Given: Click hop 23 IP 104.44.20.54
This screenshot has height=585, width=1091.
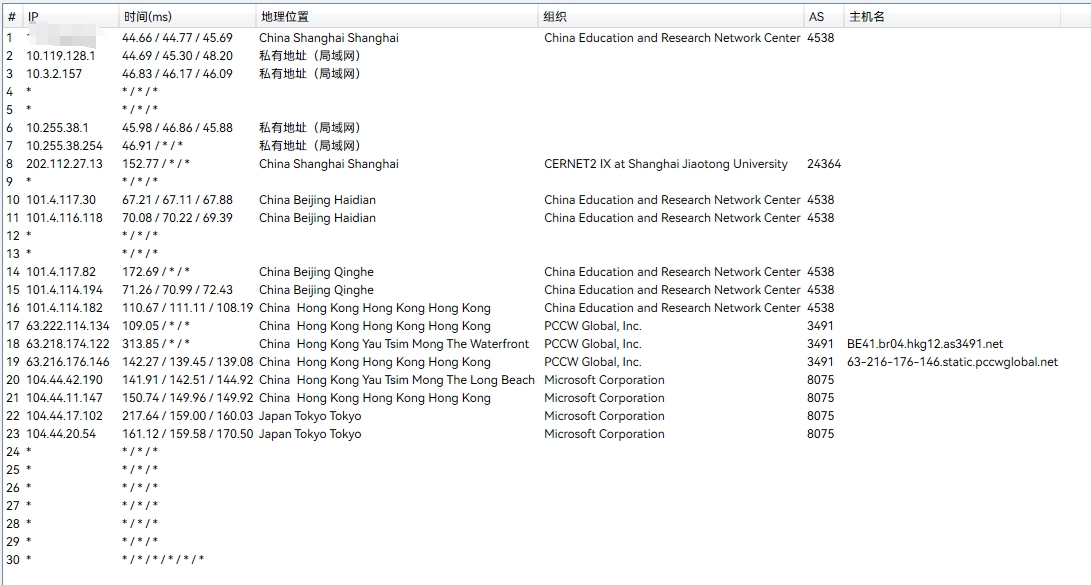Looking at the screenshot, I should coord(61,434).
